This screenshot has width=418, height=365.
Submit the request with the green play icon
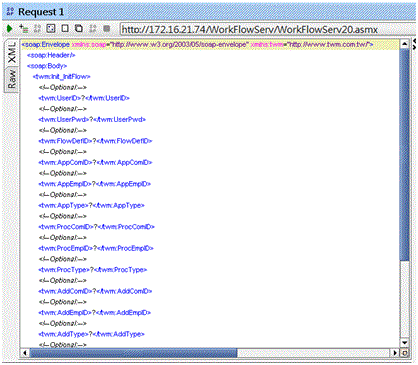pyautogui.click(x=9, y=29)
